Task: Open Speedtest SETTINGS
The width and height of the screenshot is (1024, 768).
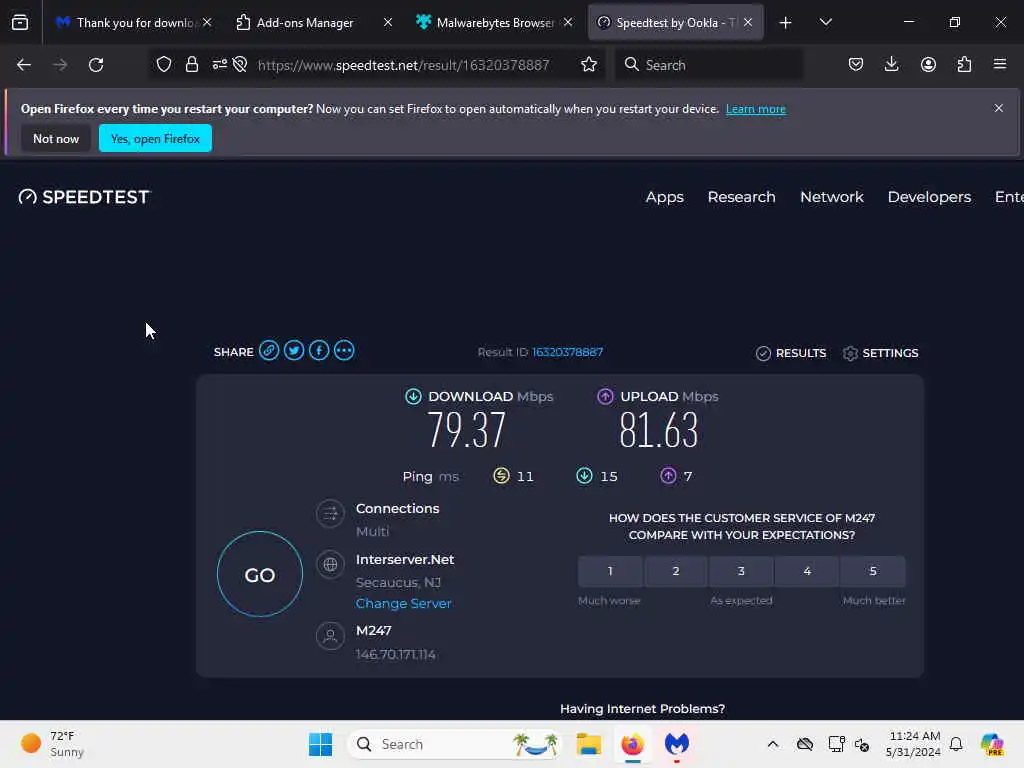Action: pyautogui.click(x=880, y=353)
